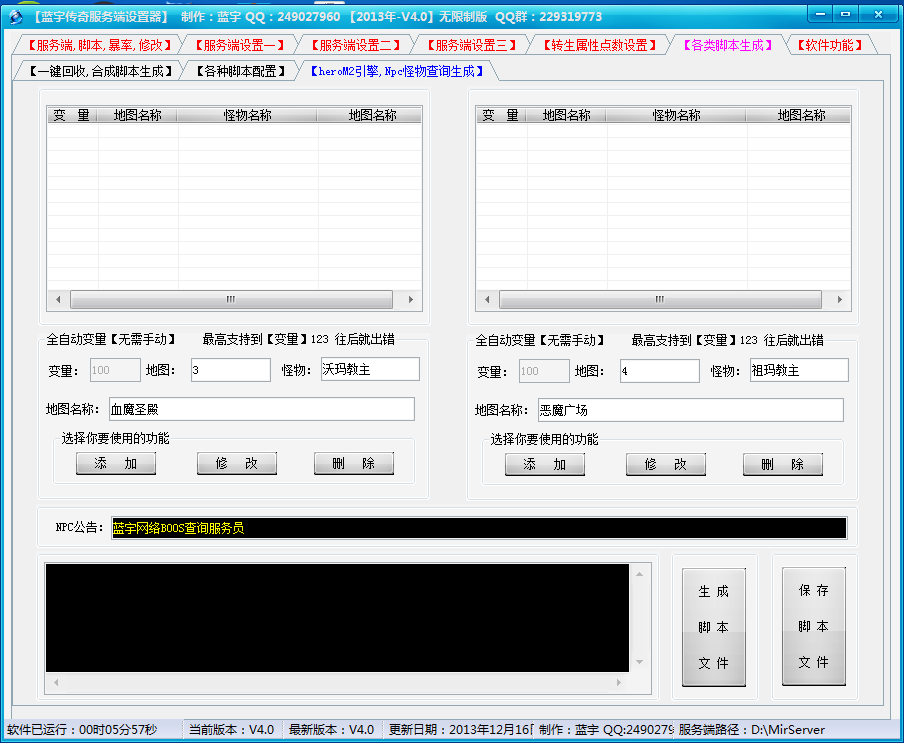Screen dimensions: 904x743
Task: Open the 【软件功能】 tab
Action: tap(830, 45)
